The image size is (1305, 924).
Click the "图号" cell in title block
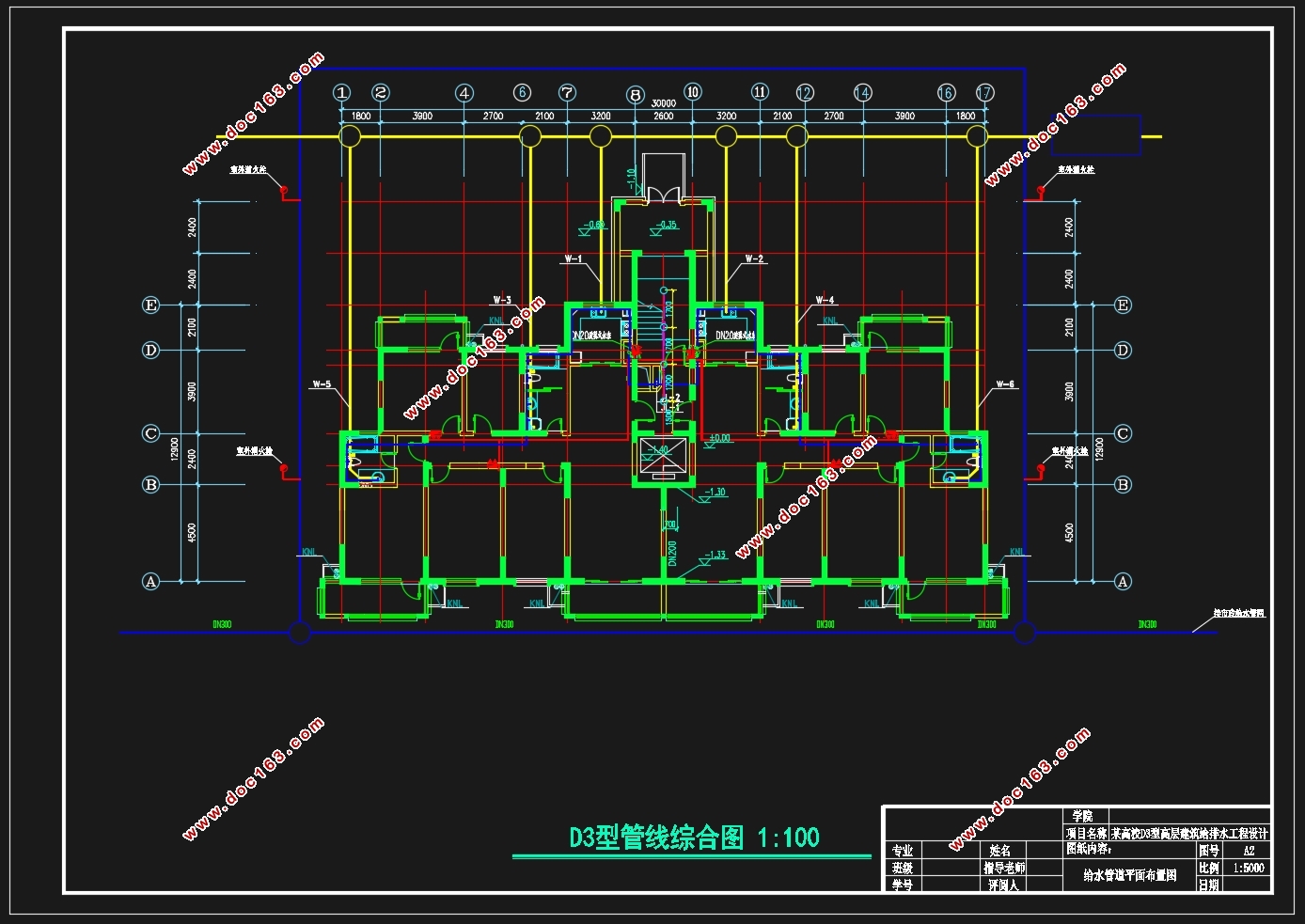tap(1209, 851)
